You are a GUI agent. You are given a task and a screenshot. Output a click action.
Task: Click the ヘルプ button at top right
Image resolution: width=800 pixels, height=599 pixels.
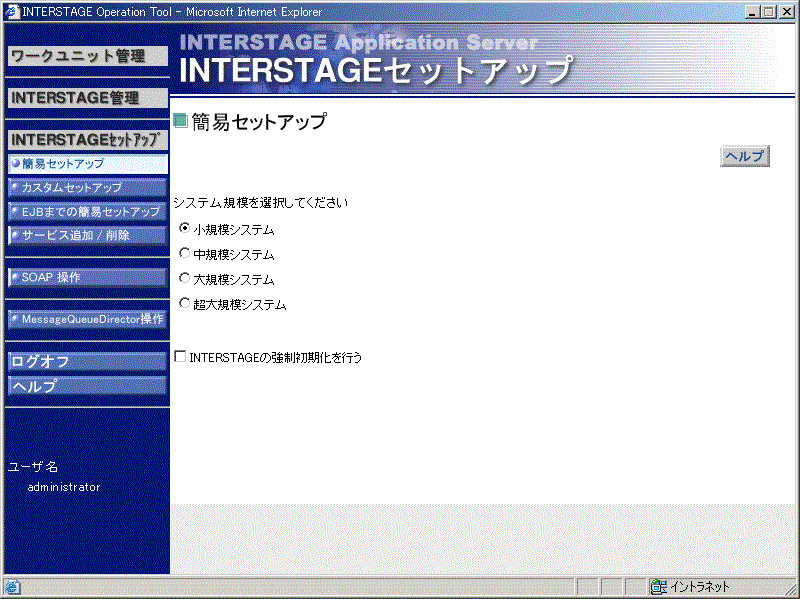coord(745,156)
